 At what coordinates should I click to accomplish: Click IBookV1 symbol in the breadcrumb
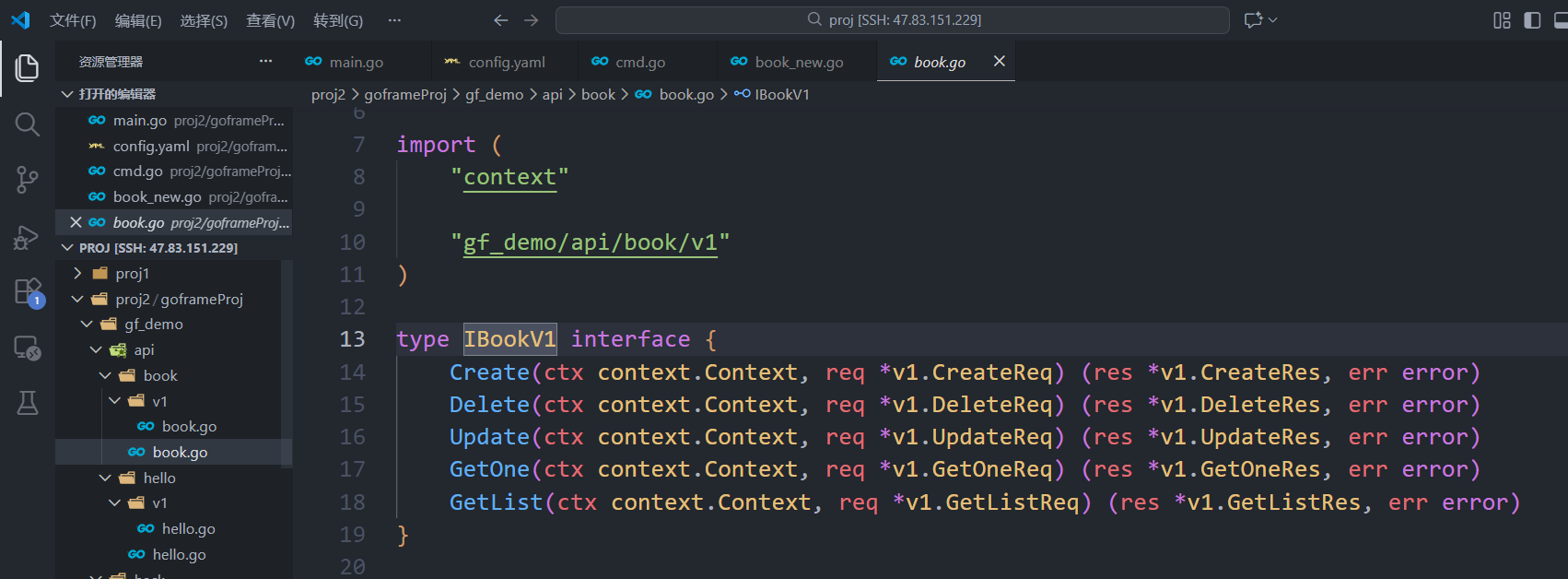click(782, 94)
